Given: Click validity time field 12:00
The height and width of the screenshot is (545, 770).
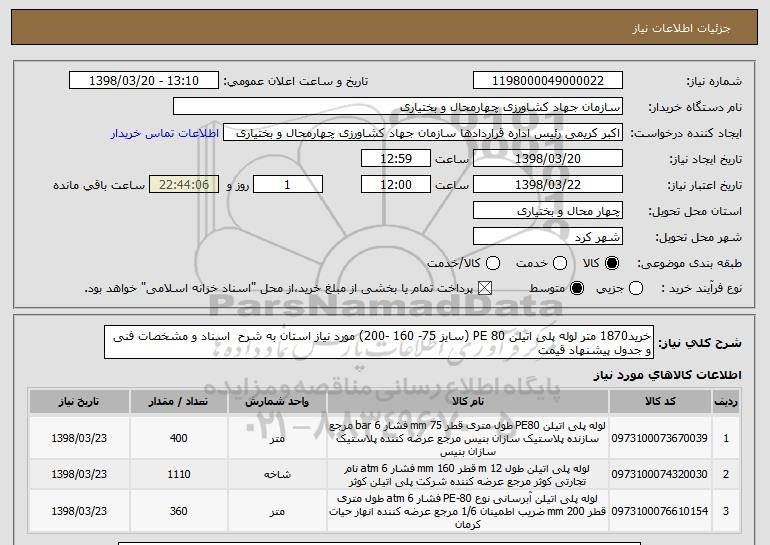Looking at the screenshot, I should (x=396, y=185).
